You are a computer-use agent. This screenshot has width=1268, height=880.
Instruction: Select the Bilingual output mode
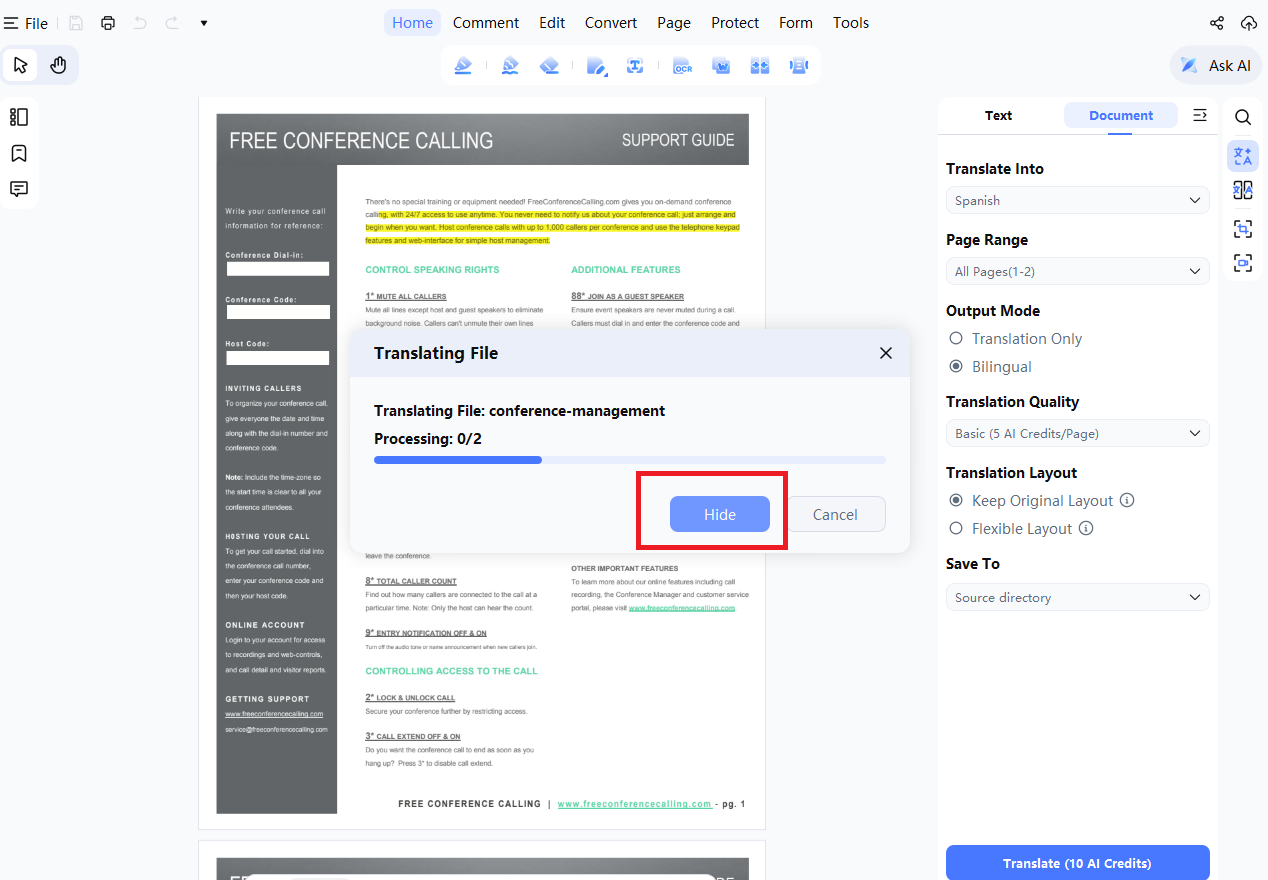pyautogui.click(x=990, y=367)
